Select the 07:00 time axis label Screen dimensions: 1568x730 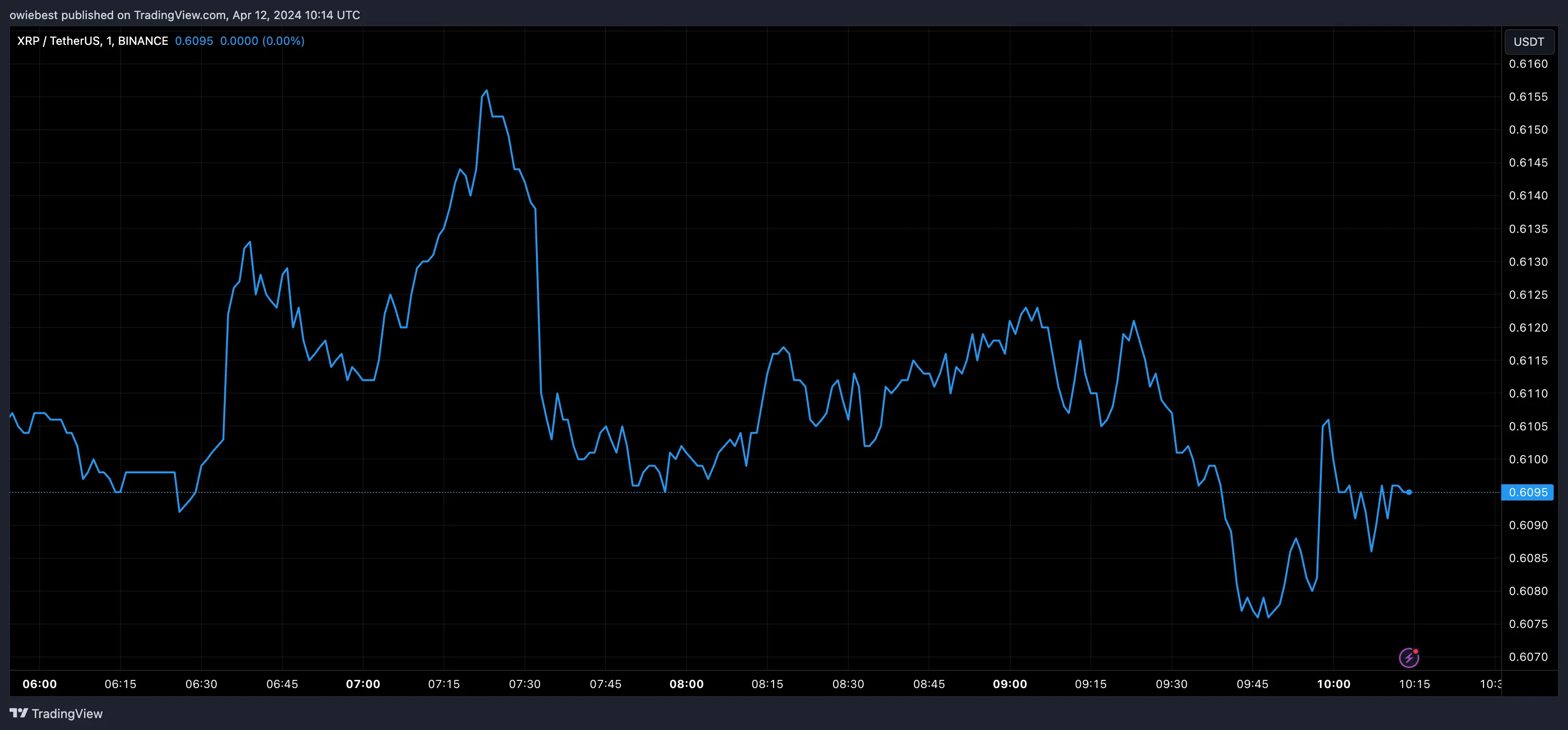(364, 684)
